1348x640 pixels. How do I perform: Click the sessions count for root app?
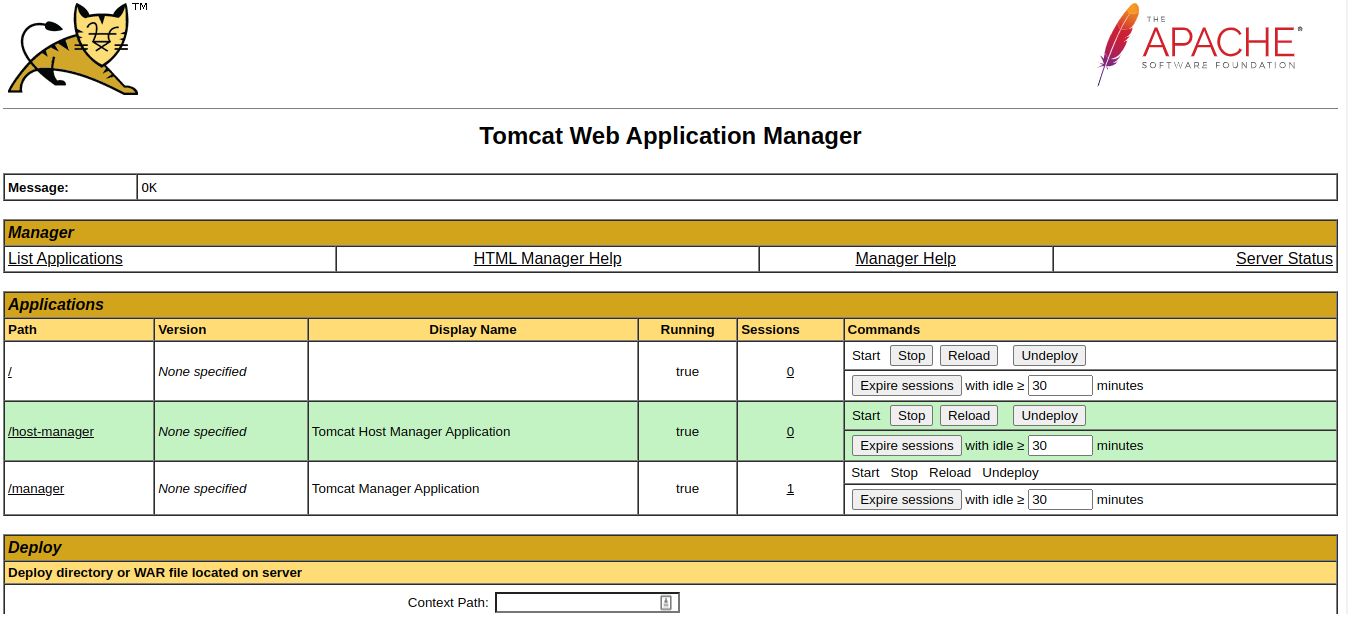790,371
